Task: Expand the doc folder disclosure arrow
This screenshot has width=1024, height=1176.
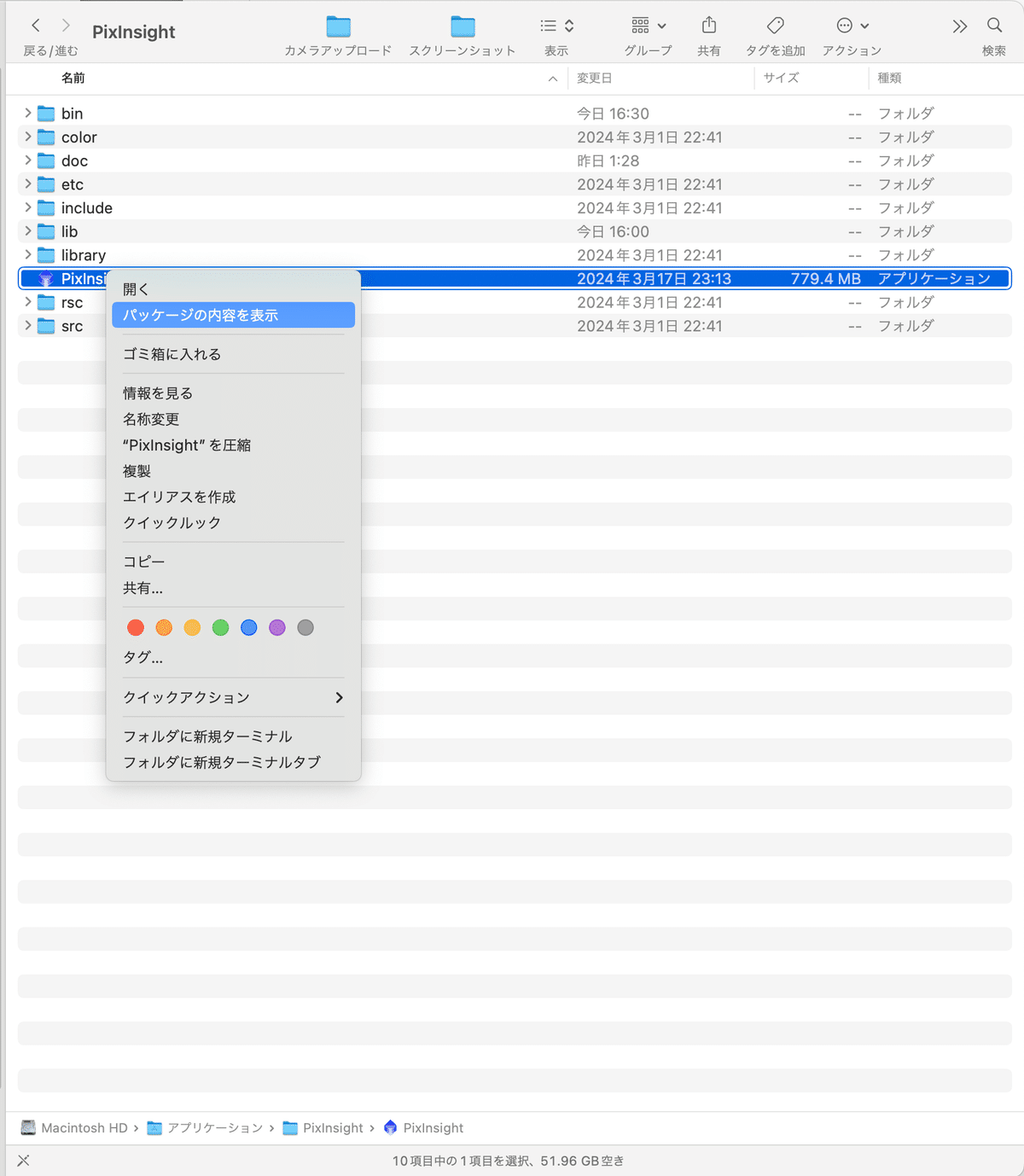Action: click(27, 160)
